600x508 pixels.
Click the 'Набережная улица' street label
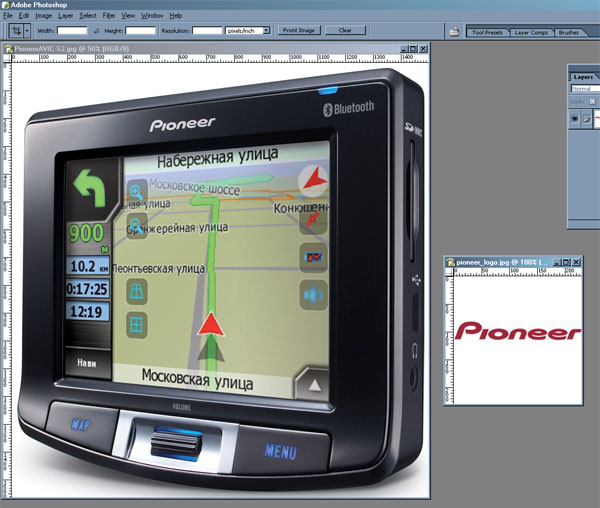pos(217,156)
